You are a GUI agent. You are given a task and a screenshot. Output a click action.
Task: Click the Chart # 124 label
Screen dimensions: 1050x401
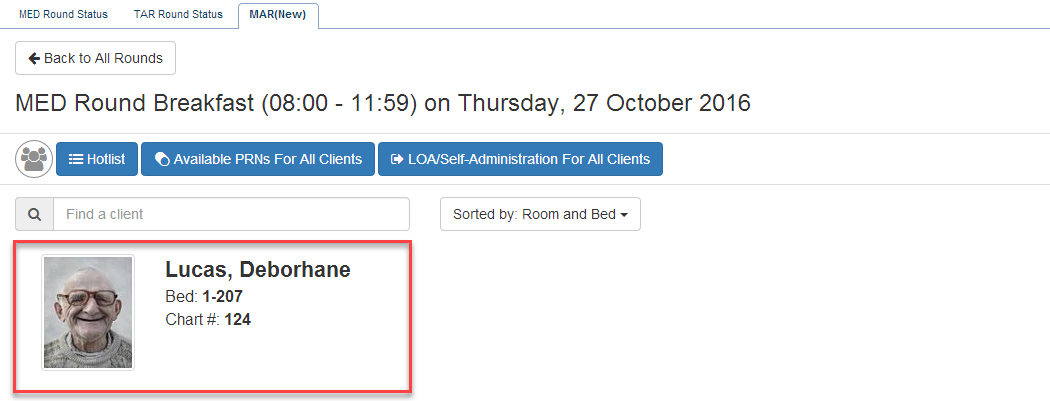[208, 320]
